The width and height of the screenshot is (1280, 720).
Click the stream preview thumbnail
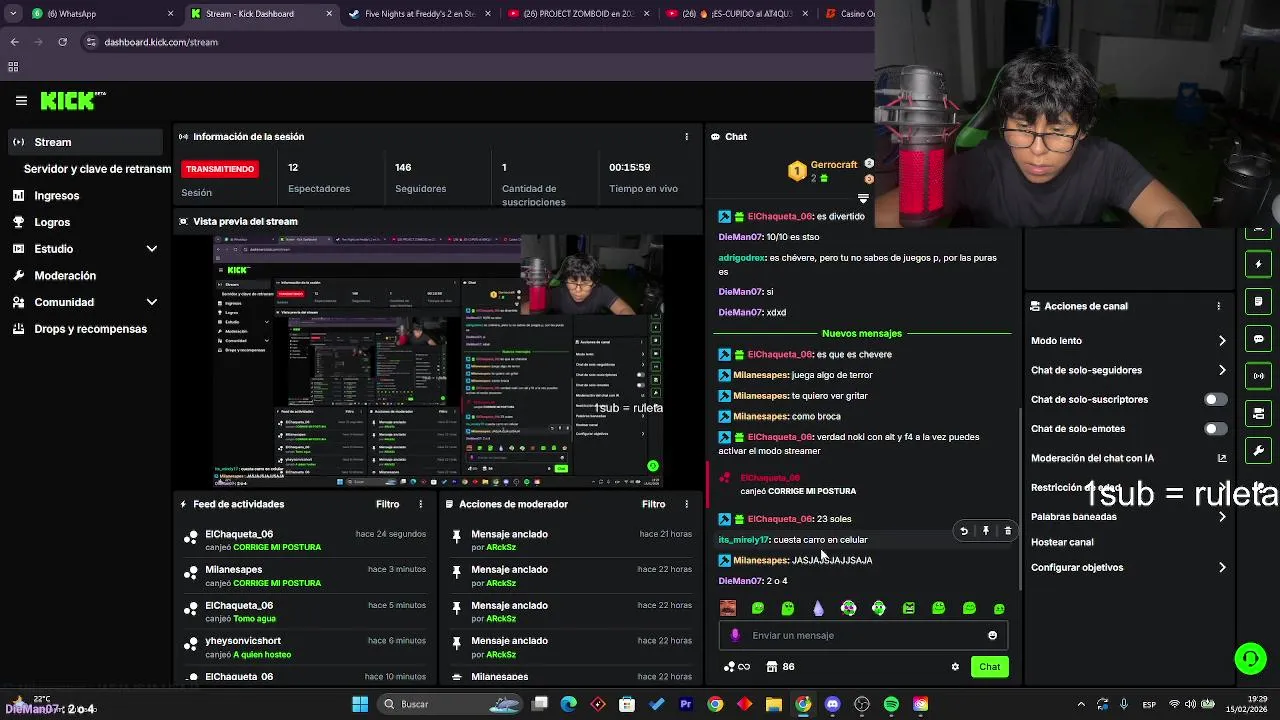pyautogui.click(x=438, y=360)
